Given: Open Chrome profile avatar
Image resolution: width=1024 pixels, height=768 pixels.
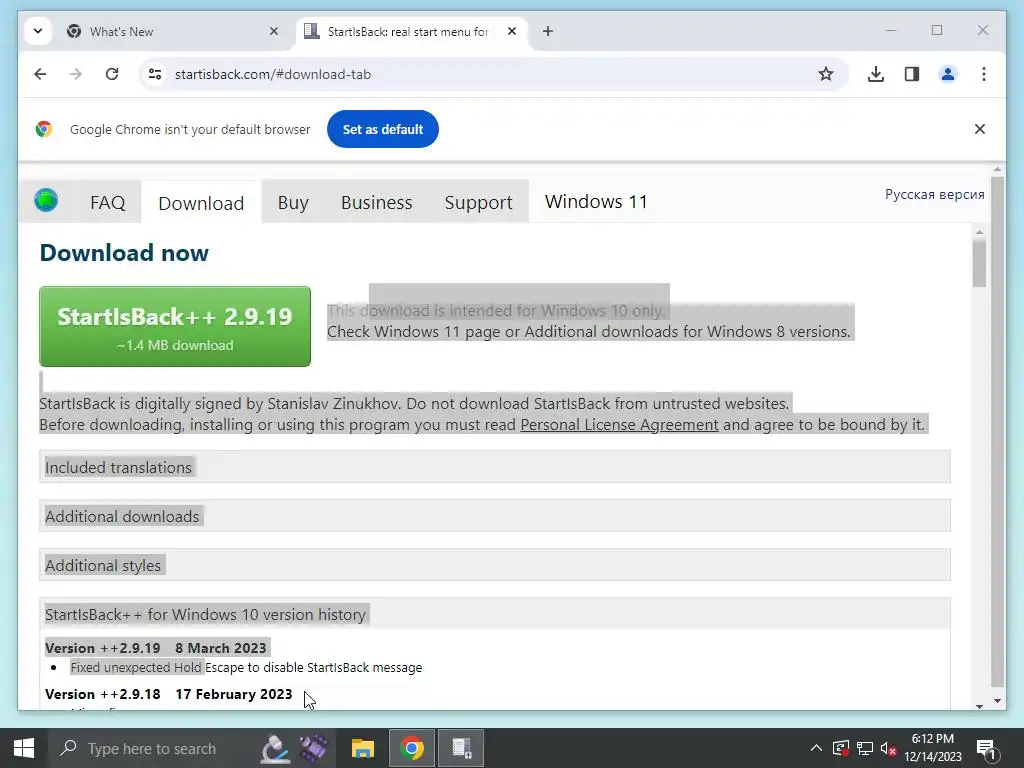Looking at the screenshot, I should [948, 74].
